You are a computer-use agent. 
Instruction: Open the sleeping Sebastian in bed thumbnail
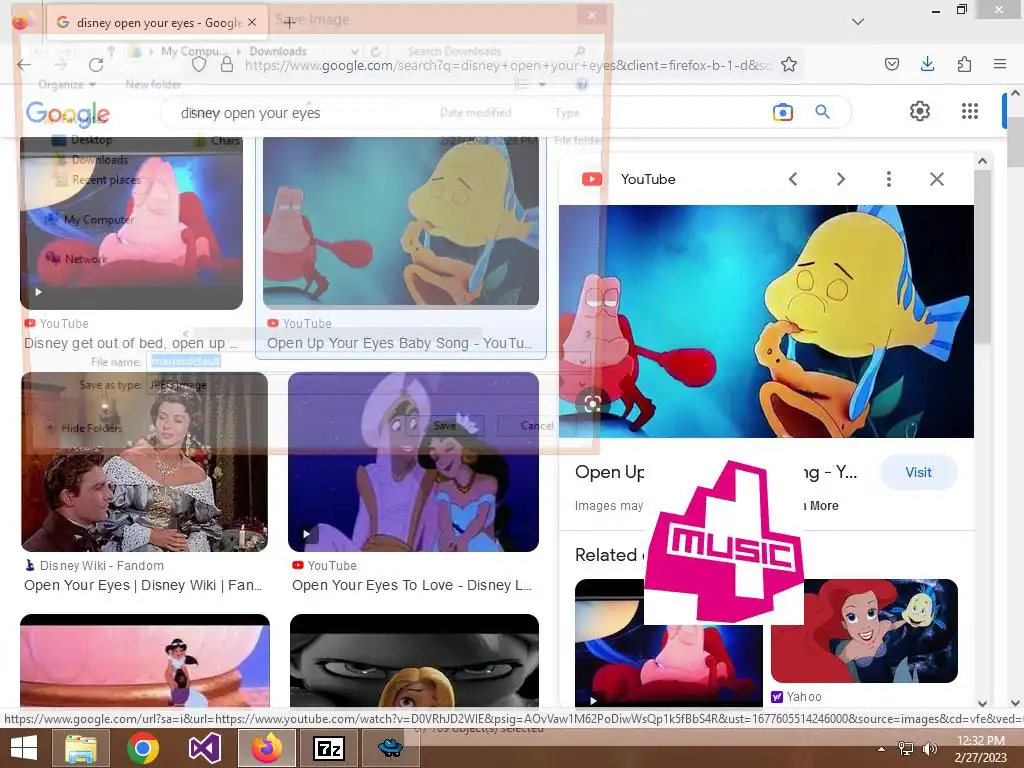(131, 223)
